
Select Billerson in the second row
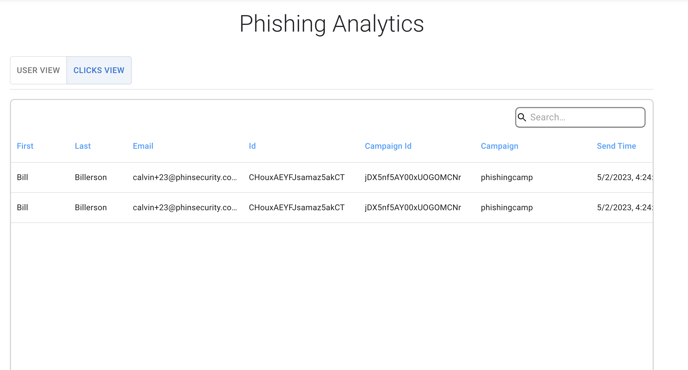tap(91, 208)
